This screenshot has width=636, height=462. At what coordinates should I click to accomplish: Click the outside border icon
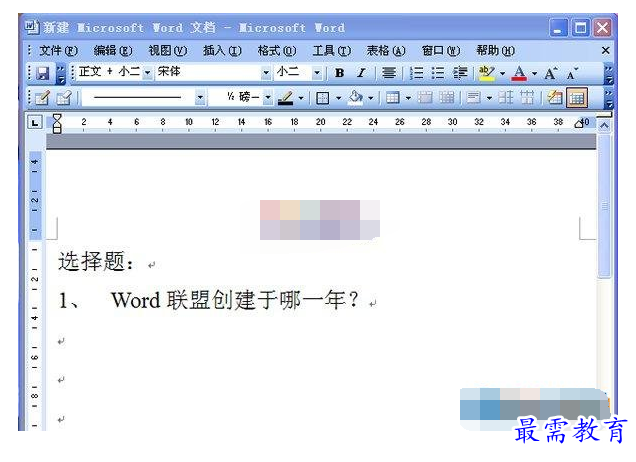coord(322,98)
